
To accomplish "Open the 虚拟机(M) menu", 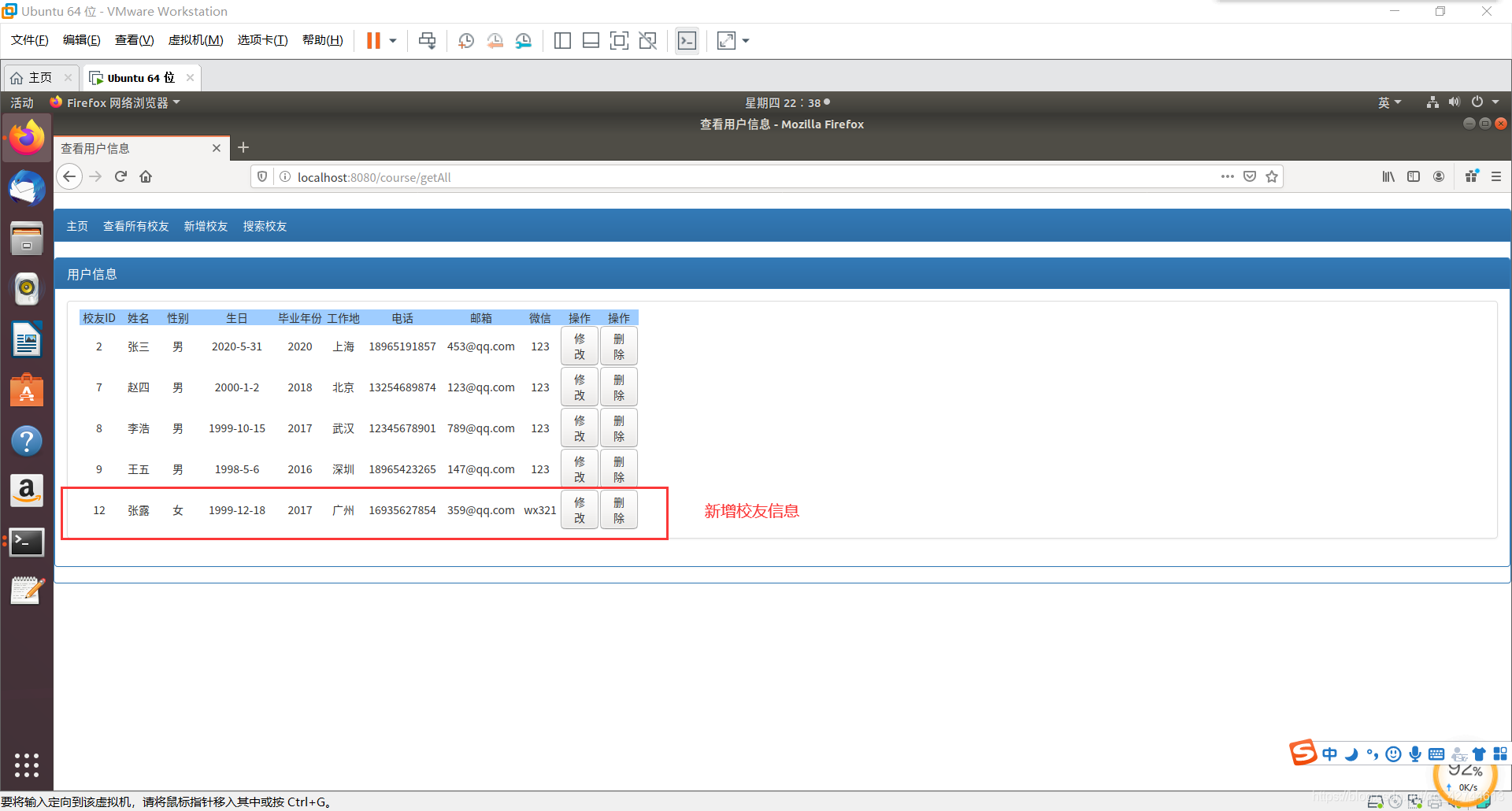I will (x=196, y=40).
